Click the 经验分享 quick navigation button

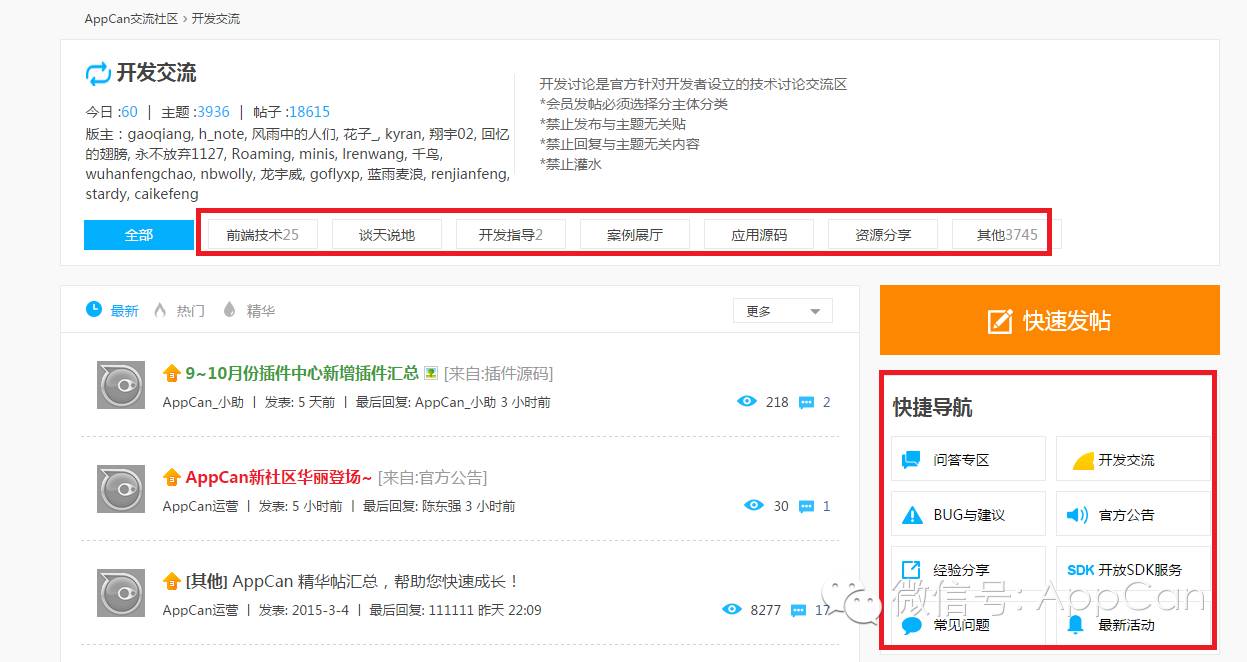[x=969, y=569]
